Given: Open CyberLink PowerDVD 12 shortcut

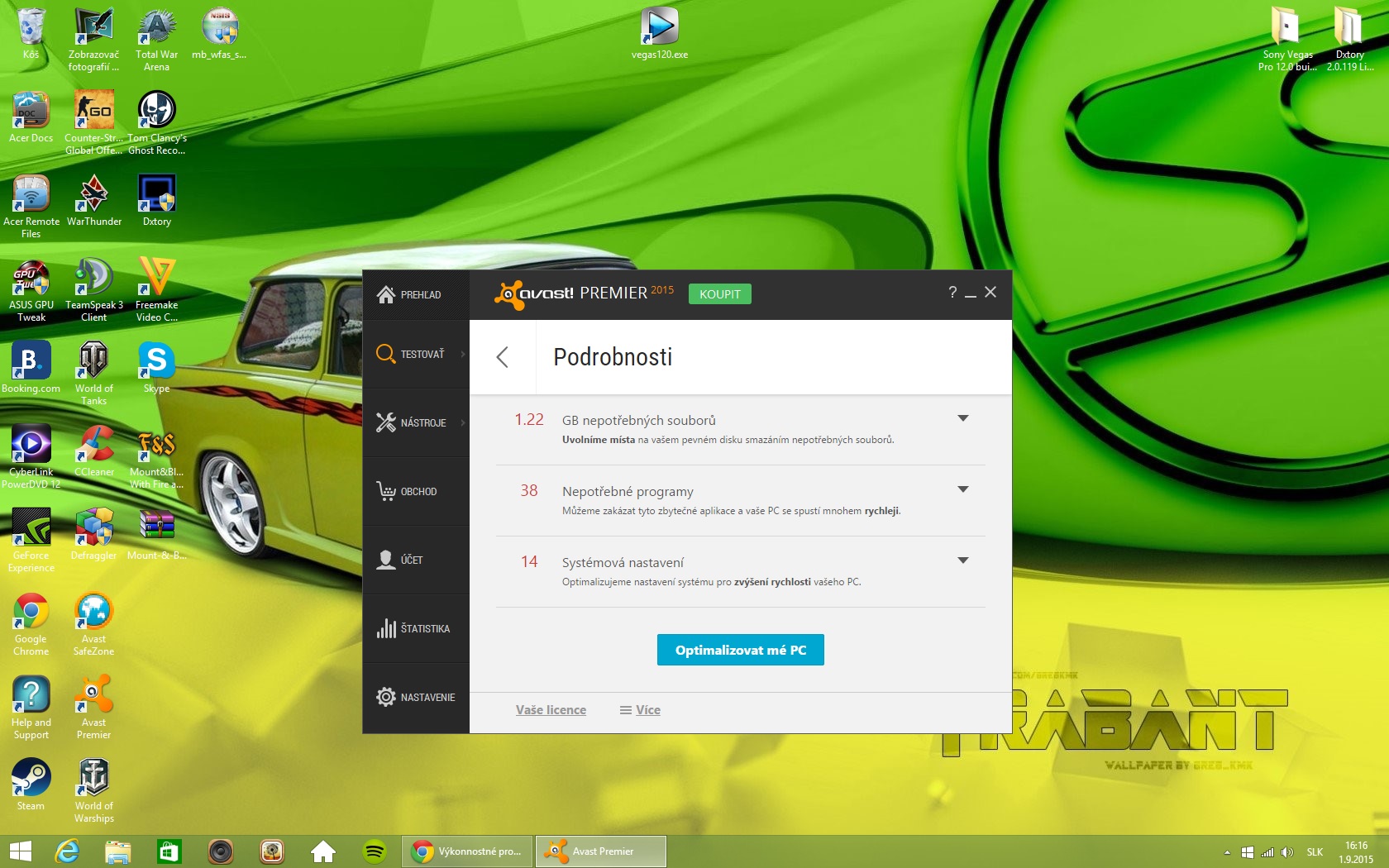Looking at the screenshot, I should click(31, 457).
